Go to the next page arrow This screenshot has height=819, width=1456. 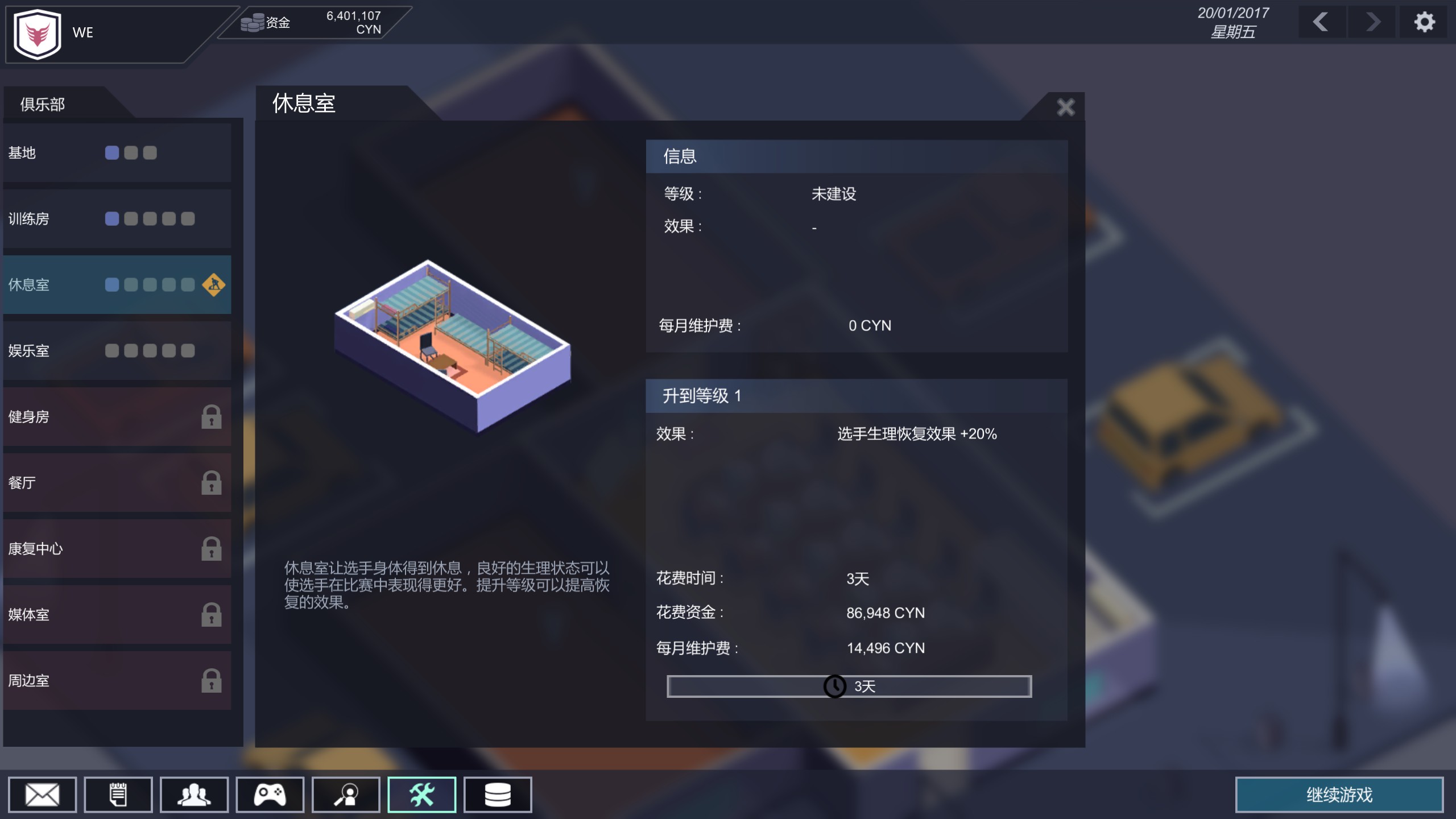(x=1372, y=22)
